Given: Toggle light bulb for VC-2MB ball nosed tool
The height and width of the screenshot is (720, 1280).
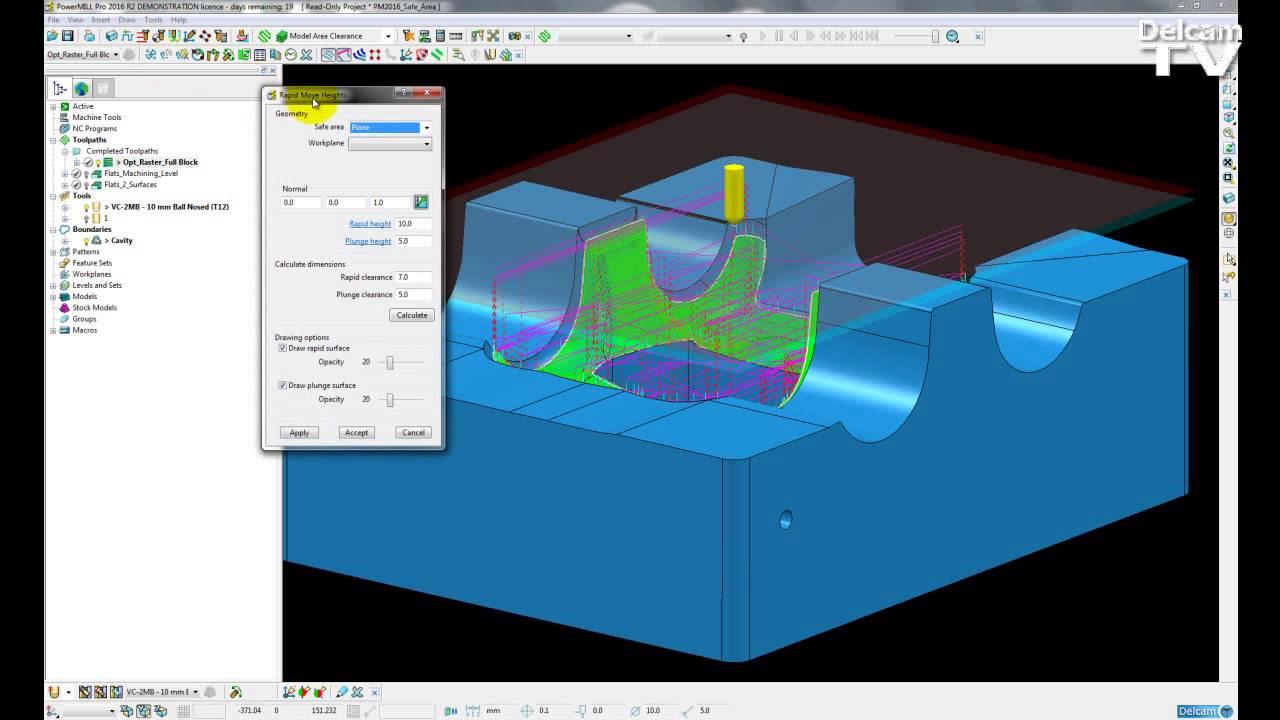Looking at the screenshot, I should tap(86, 207).
